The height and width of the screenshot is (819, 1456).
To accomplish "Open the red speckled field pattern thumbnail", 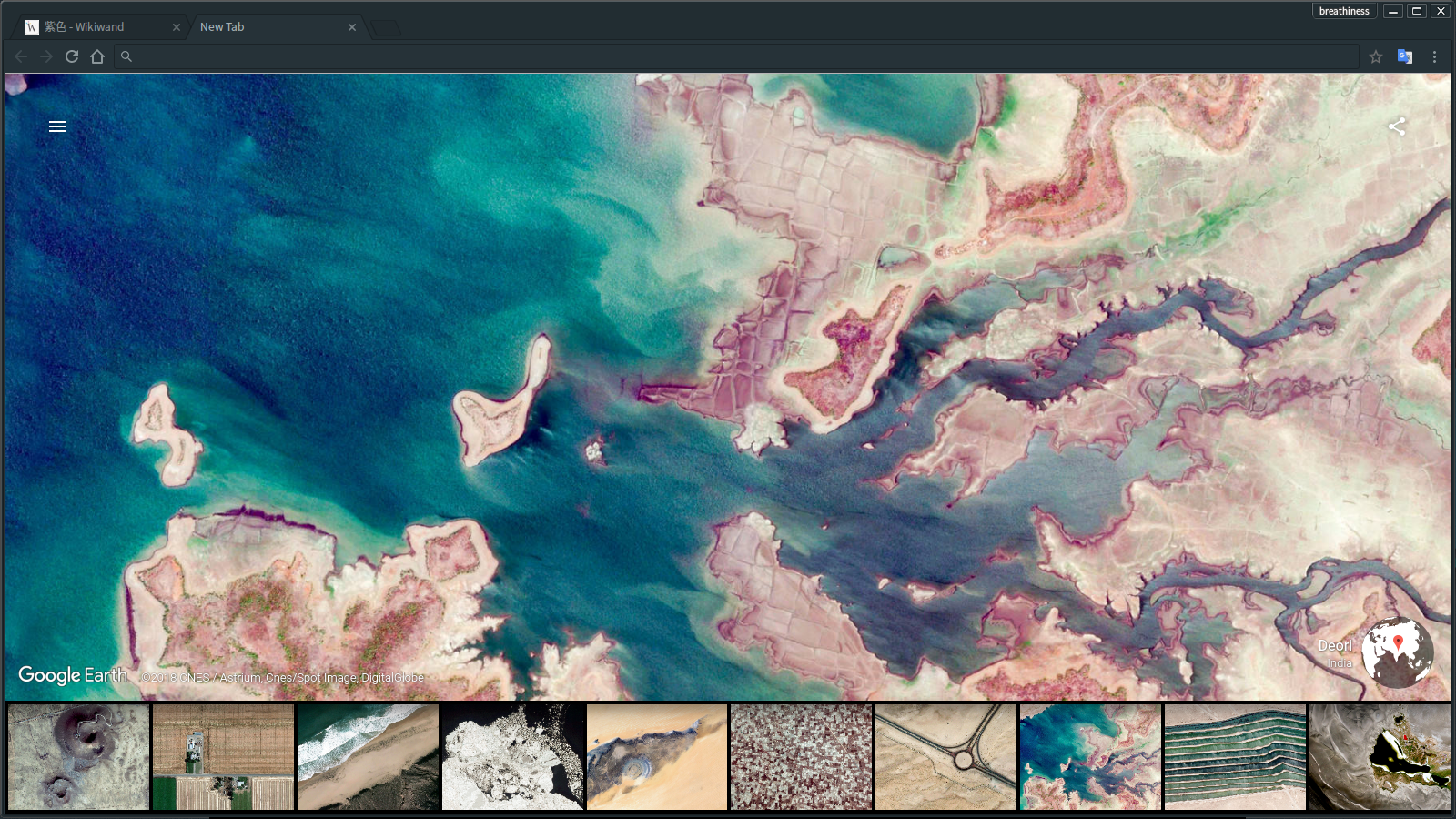I will click(x=802, y=756).
